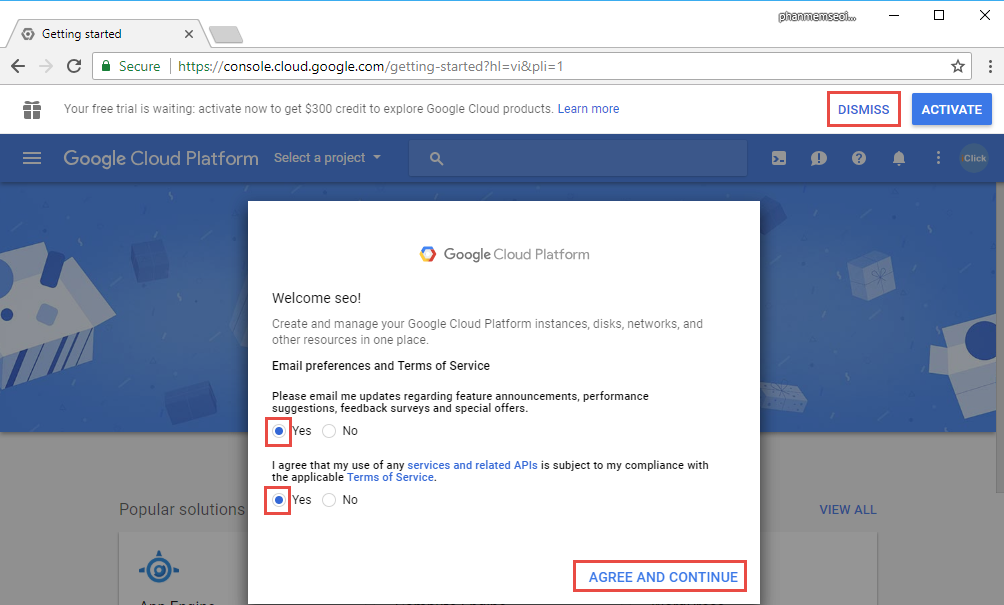The height and width of the screenshot is (605, 1004).
Task: Open the send feedback icon
Action: (x=818, y=158)
